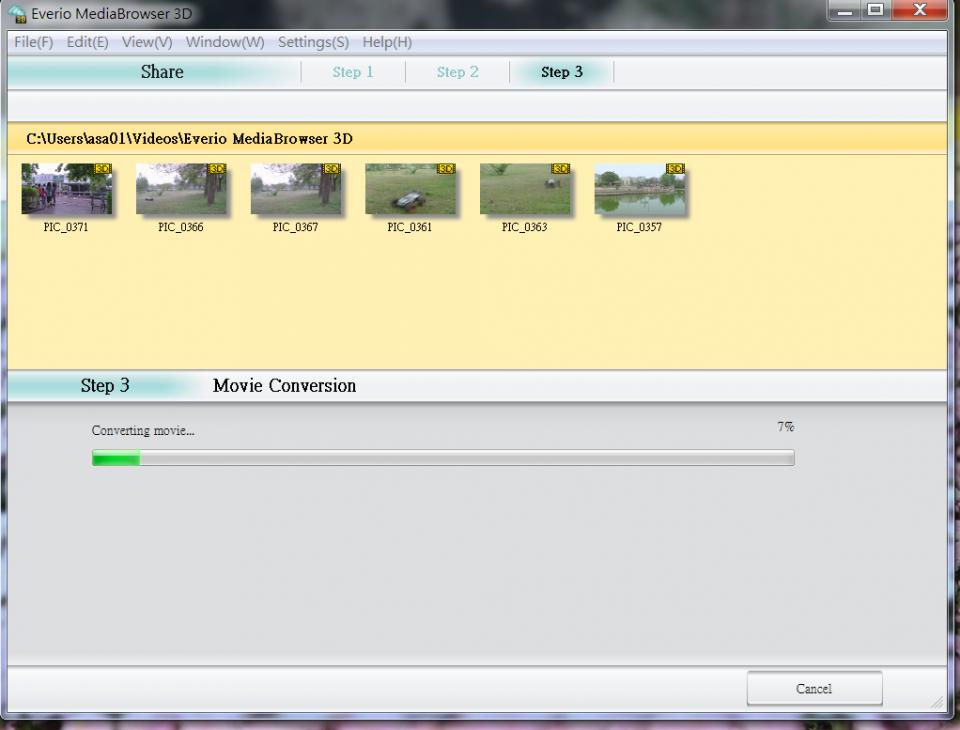Screen dimensions: 960x730
Task: Go to the Step 2 tab
Action: (457, 72)
